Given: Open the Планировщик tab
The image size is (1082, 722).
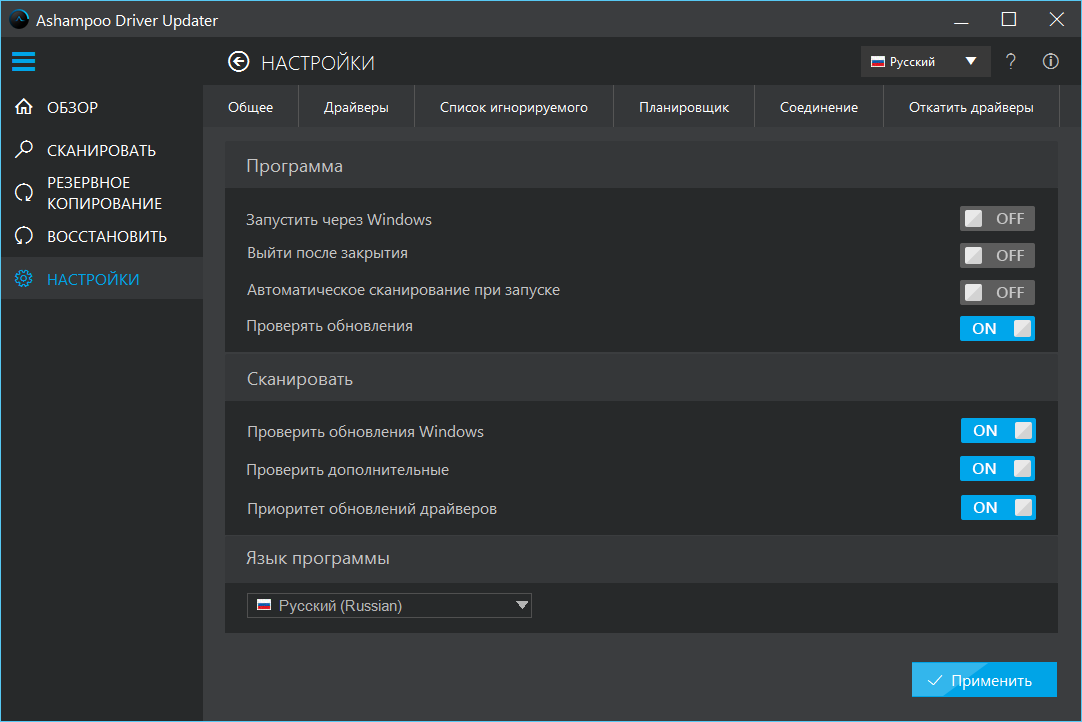Looking at the screenshot, I should pyautogui.click(x=684, y=107).
